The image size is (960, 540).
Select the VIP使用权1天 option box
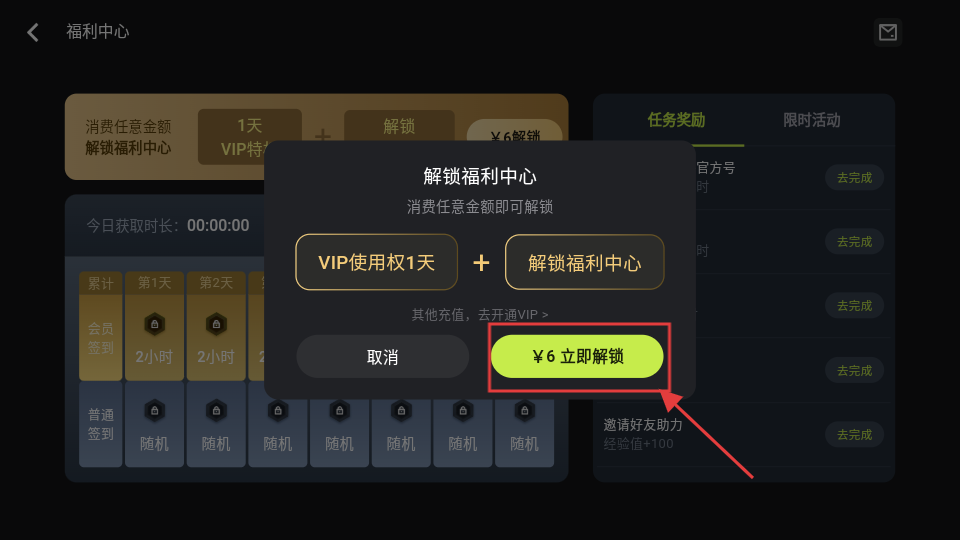point(377,262)
